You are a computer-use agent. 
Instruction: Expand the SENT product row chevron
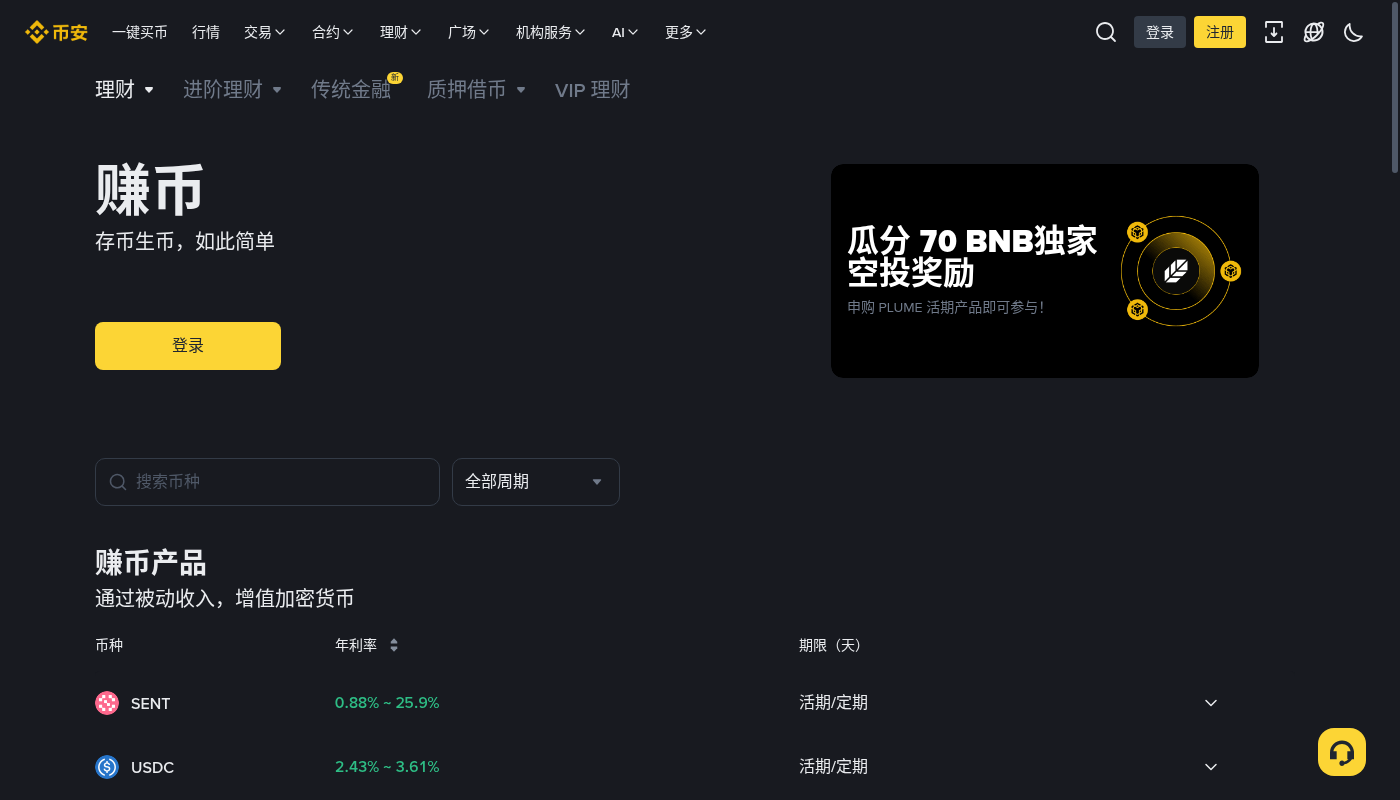(1211, 703)
